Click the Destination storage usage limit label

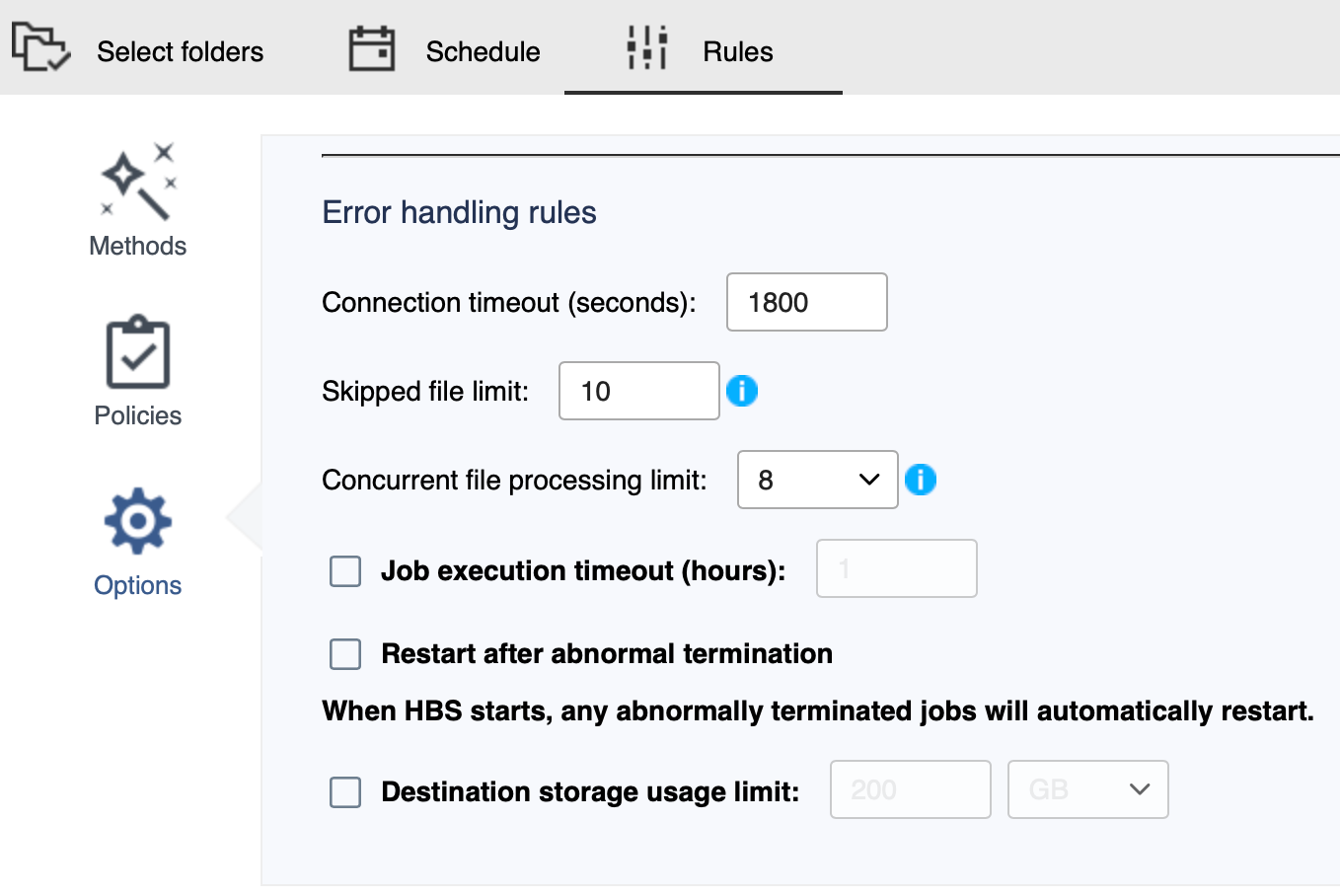590,791
